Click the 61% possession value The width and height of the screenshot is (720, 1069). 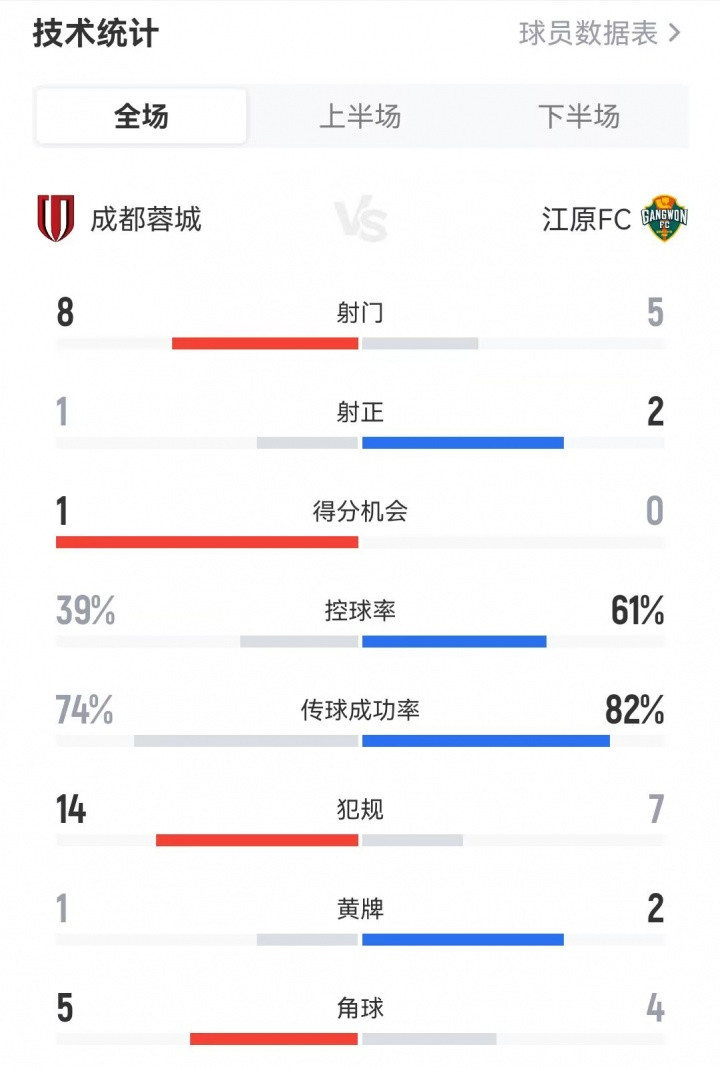637,611
